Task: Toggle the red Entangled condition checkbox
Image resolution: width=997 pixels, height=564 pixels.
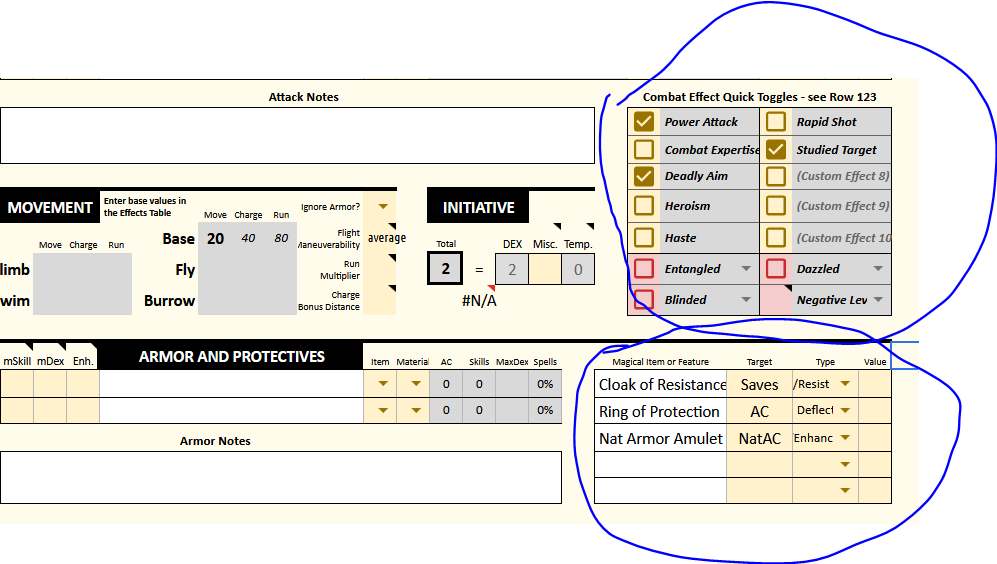Action: point(643,268)
